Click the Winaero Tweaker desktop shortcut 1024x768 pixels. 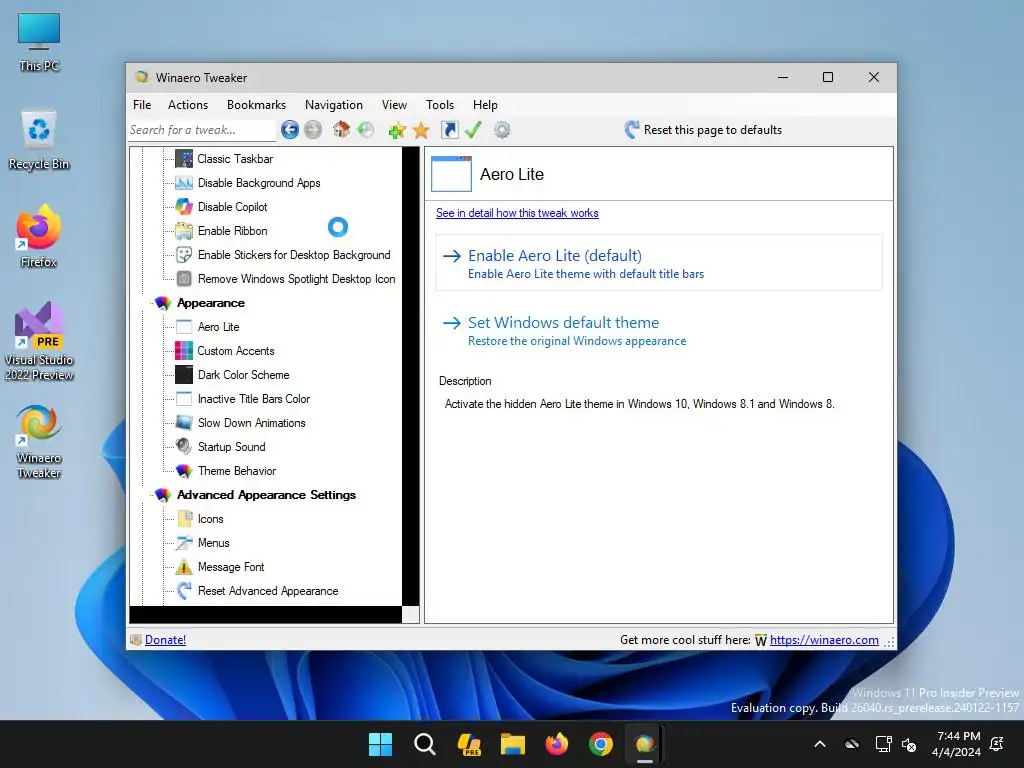tap(39, 442)
